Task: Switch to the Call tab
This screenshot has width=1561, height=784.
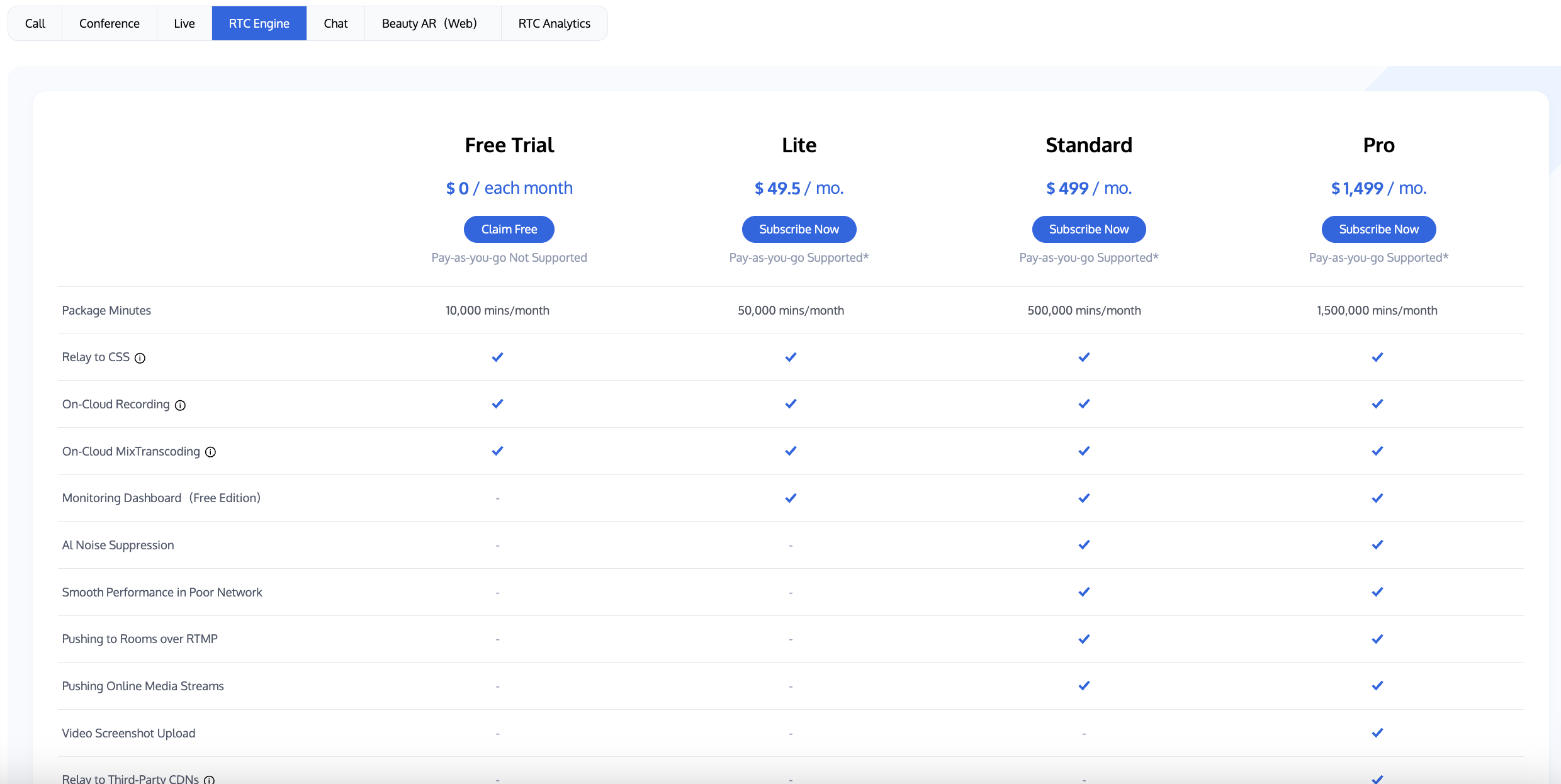Action: [x=35, y=23]
